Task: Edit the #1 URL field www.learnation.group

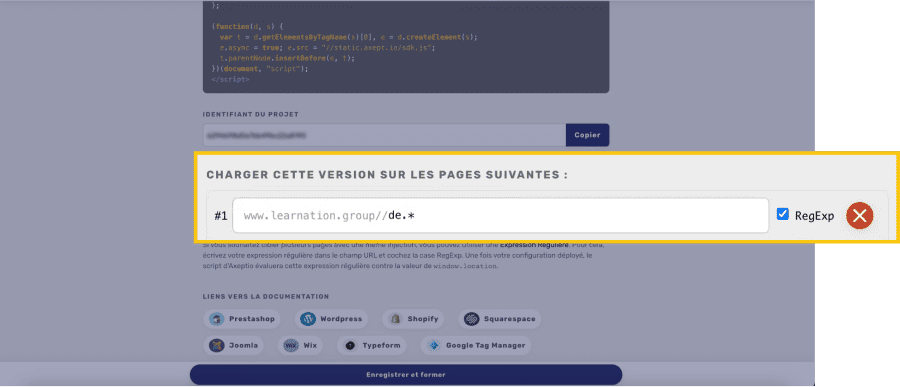Action: point(500,216)
